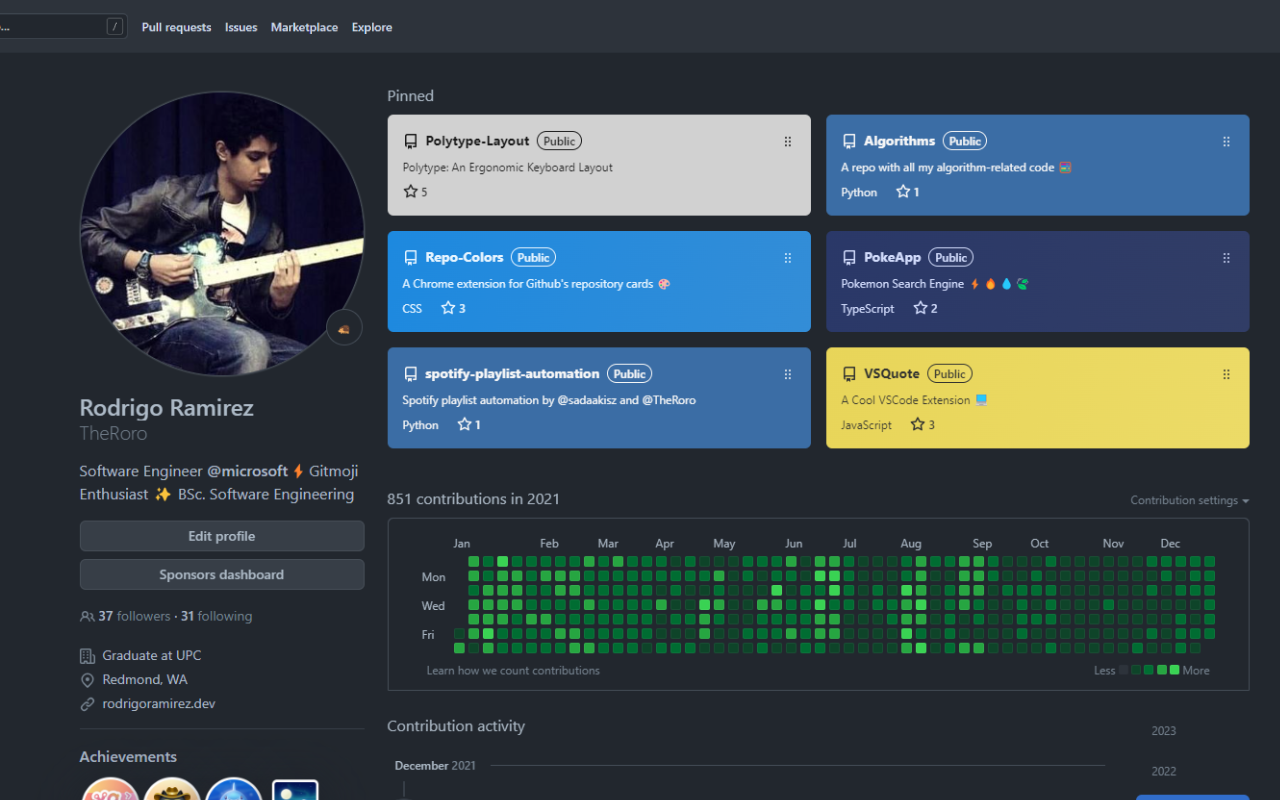The height and width of the screenshot is (800, 1280).
Task: Open Learn how we count contributions
Action: tap(513, 670)
